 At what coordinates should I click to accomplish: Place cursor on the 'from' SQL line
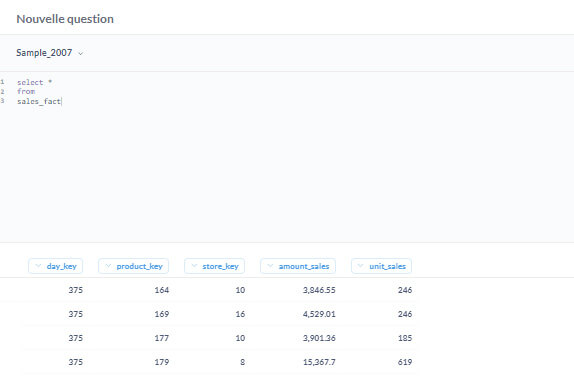[26, 92]
